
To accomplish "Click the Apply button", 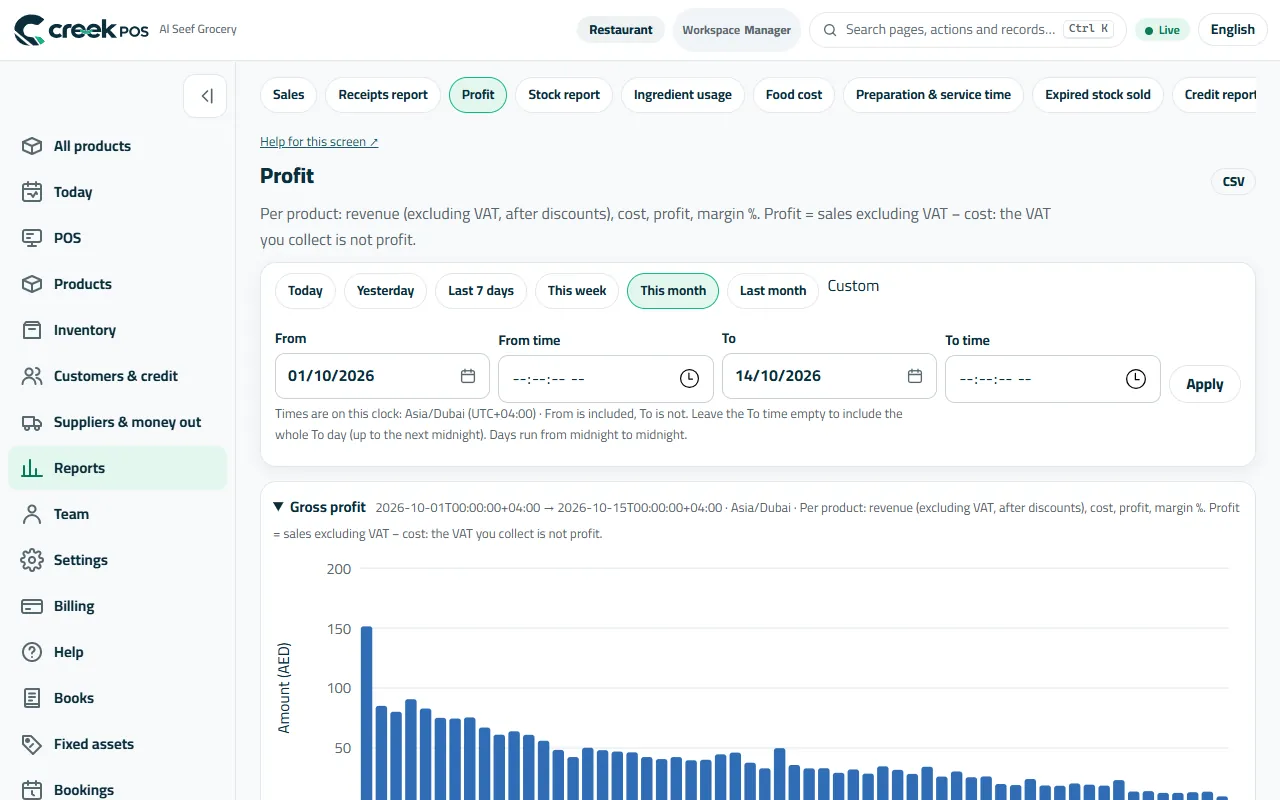I will 1205,384.
